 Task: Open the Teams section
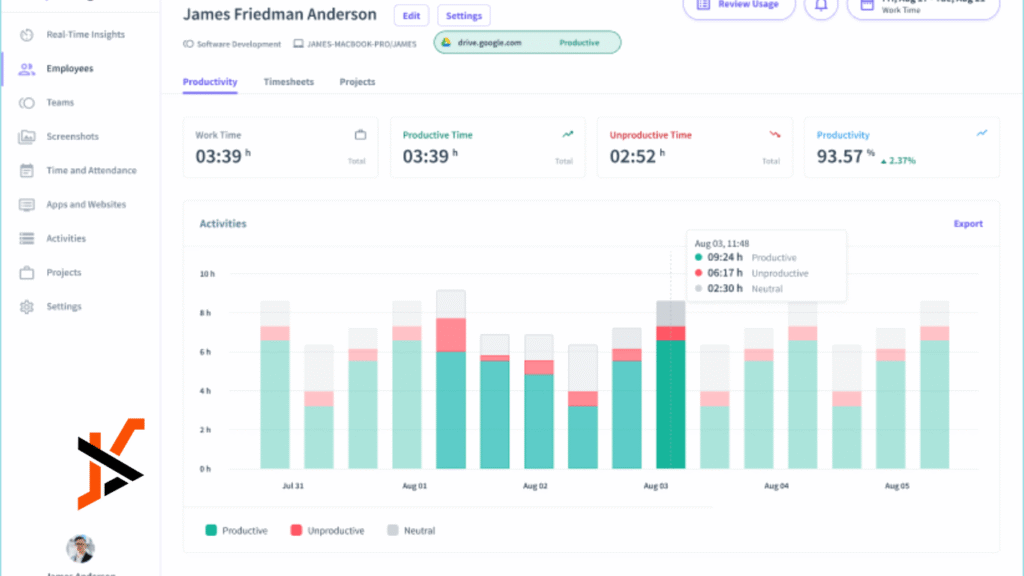[58, 102]
